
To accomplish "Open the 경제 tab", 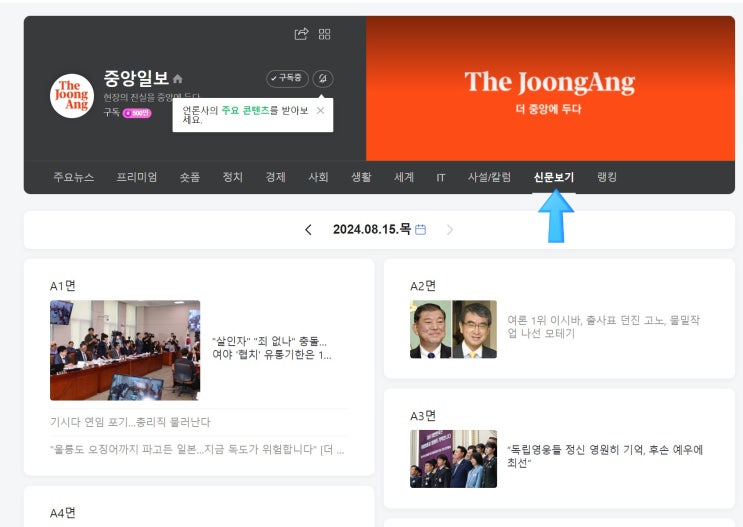I will (x=275, y=177).
